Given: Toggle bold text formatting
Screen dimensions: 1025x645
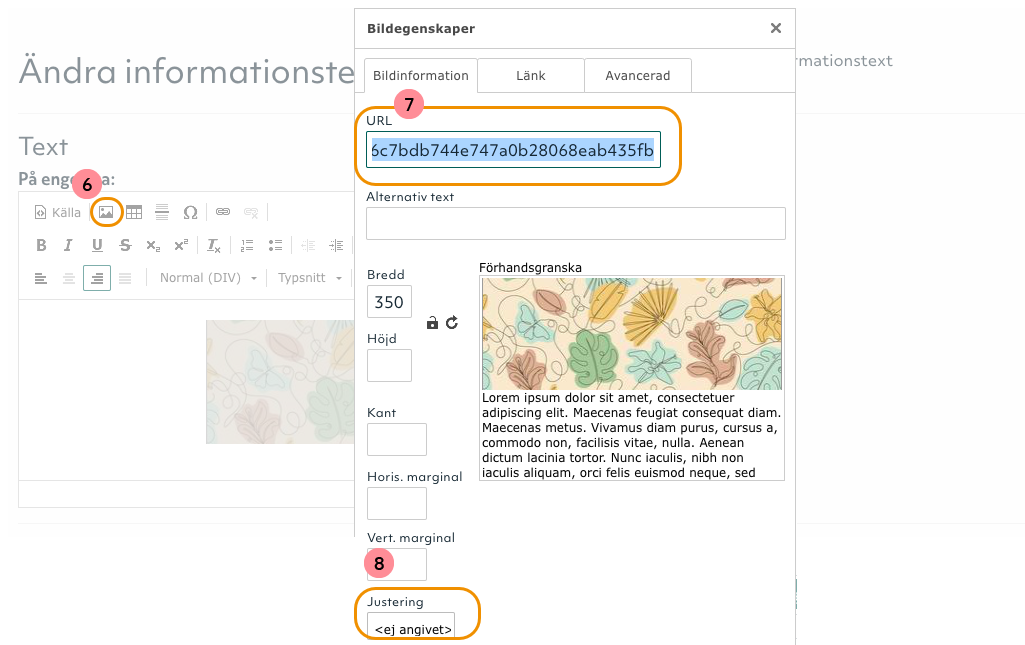Looking at the screenshot, I should (x=41, y=245).
